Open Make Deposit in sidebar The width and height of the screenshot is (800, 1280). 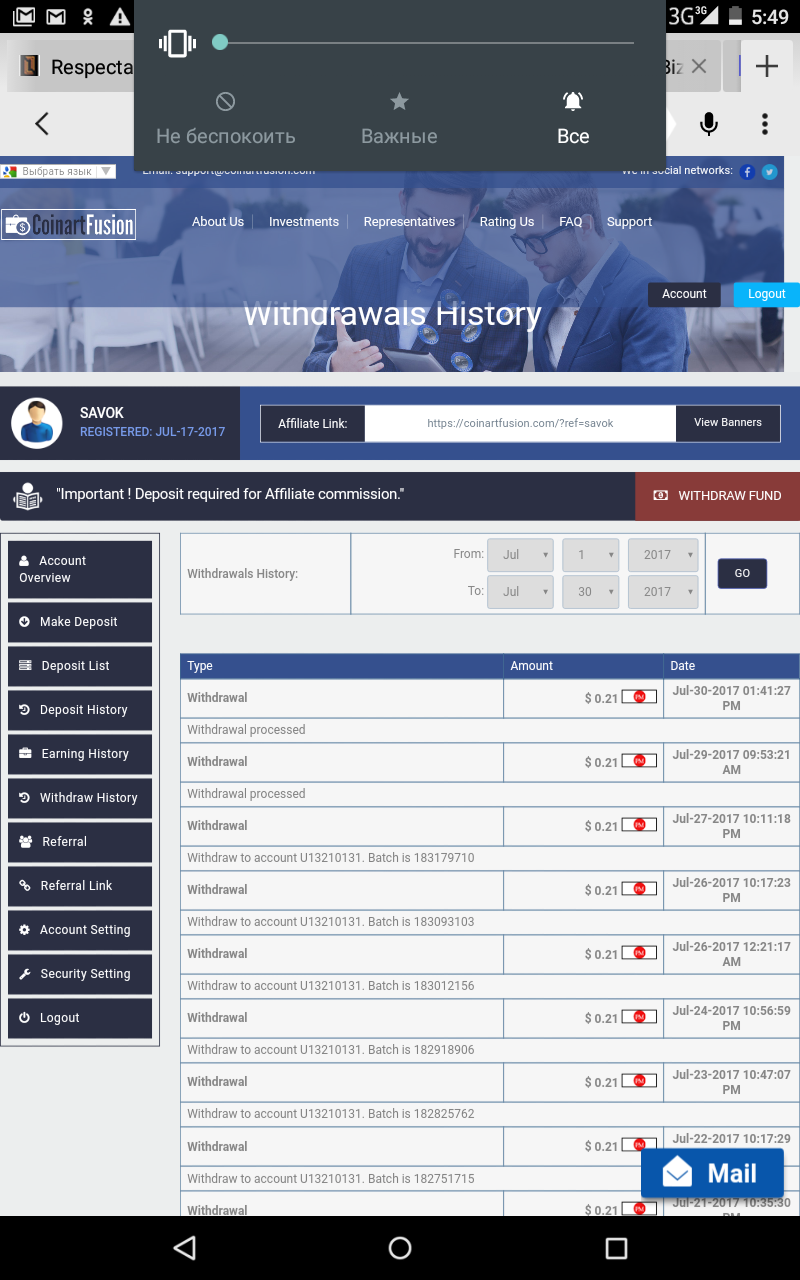80,622
